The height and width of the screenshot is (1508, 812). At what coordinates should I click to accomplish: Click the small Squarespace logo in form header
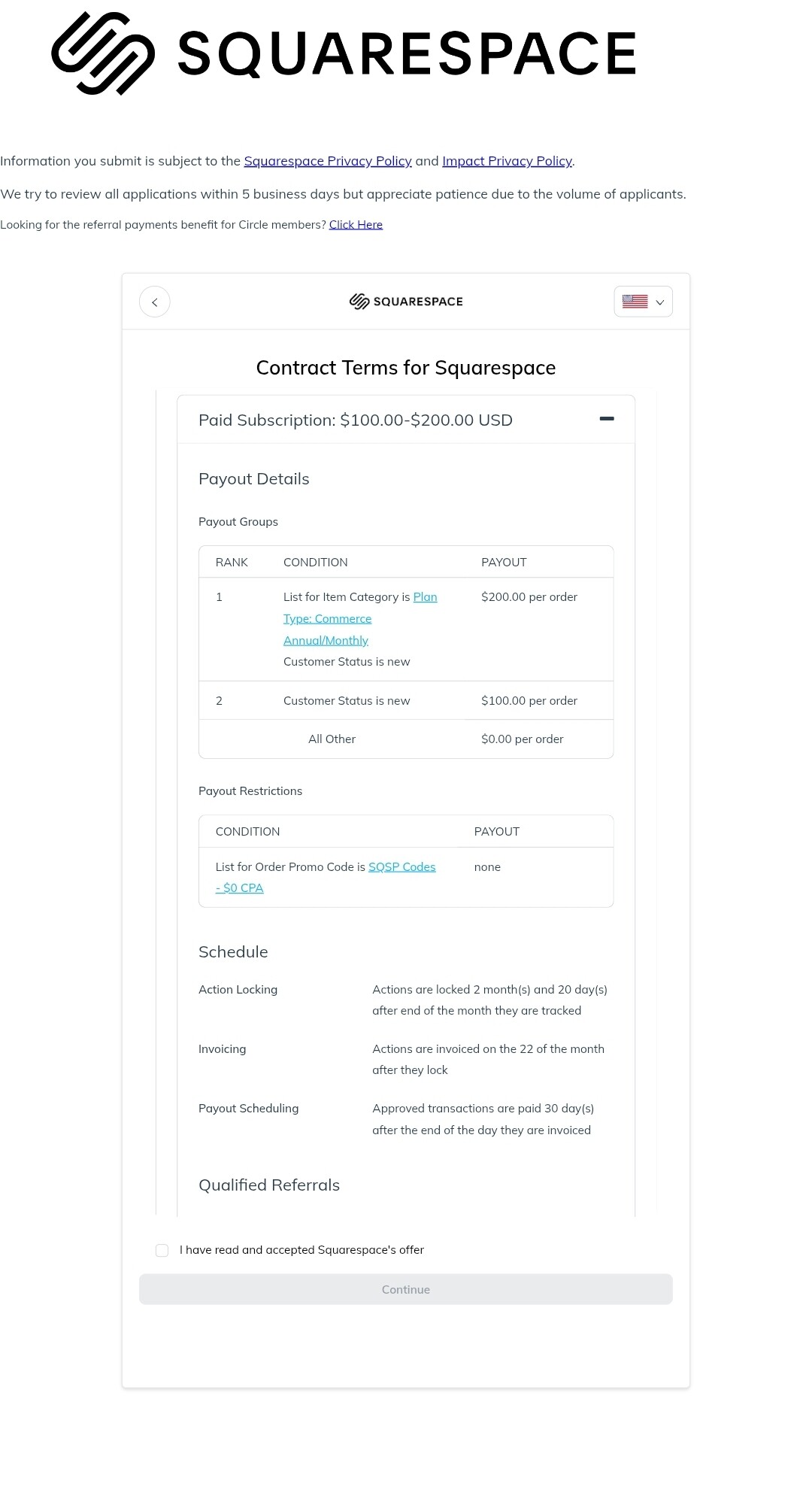click(406, 302)
